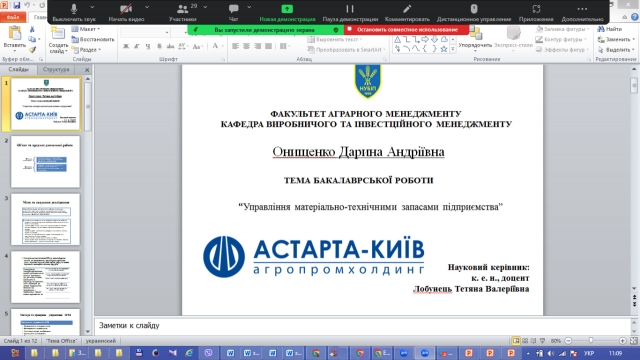
Task: Open Arrange (Упорядочить) menu
Action: pyautogui.click(x=475, y=39)
